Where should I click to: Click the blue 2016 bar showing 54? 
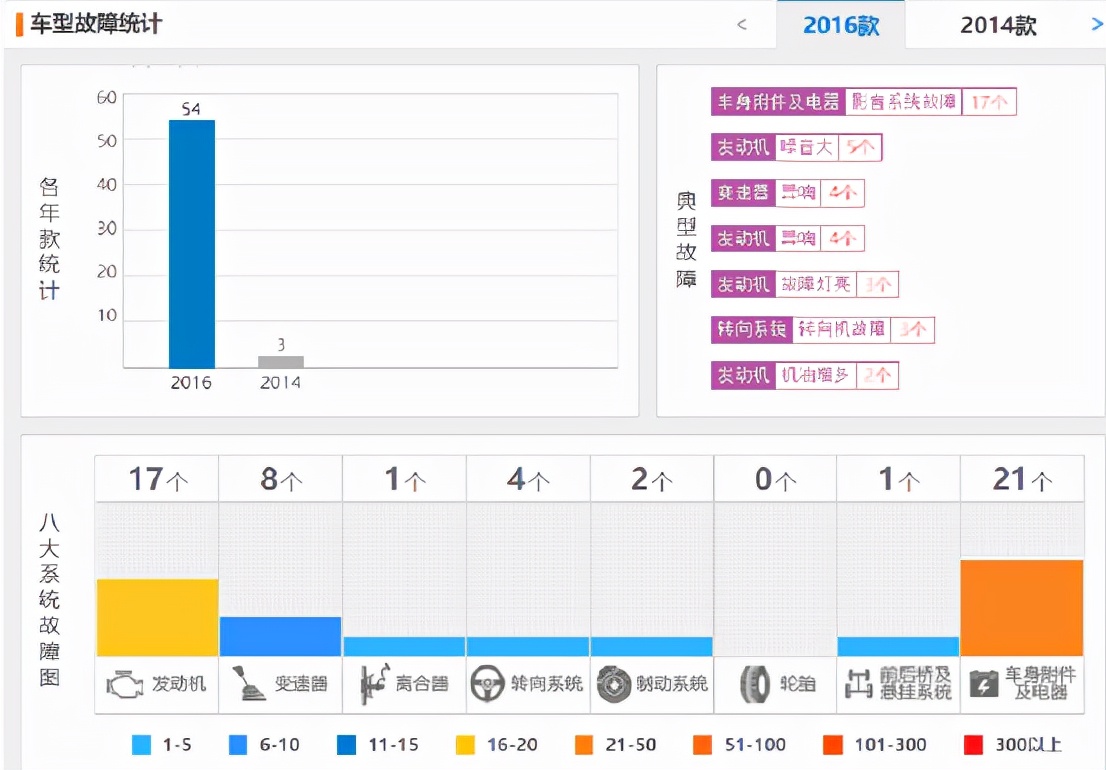192,244
